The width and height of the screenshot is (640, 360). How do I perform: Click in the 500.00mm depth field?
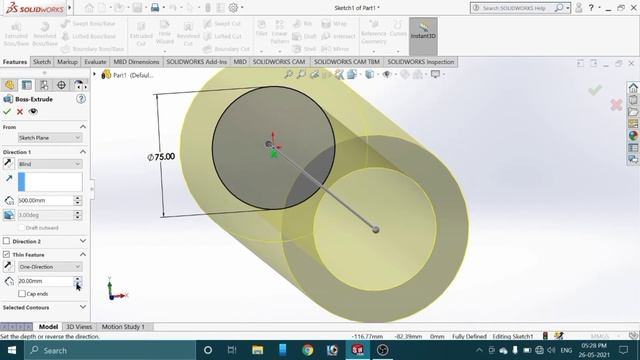coord(46,200)
